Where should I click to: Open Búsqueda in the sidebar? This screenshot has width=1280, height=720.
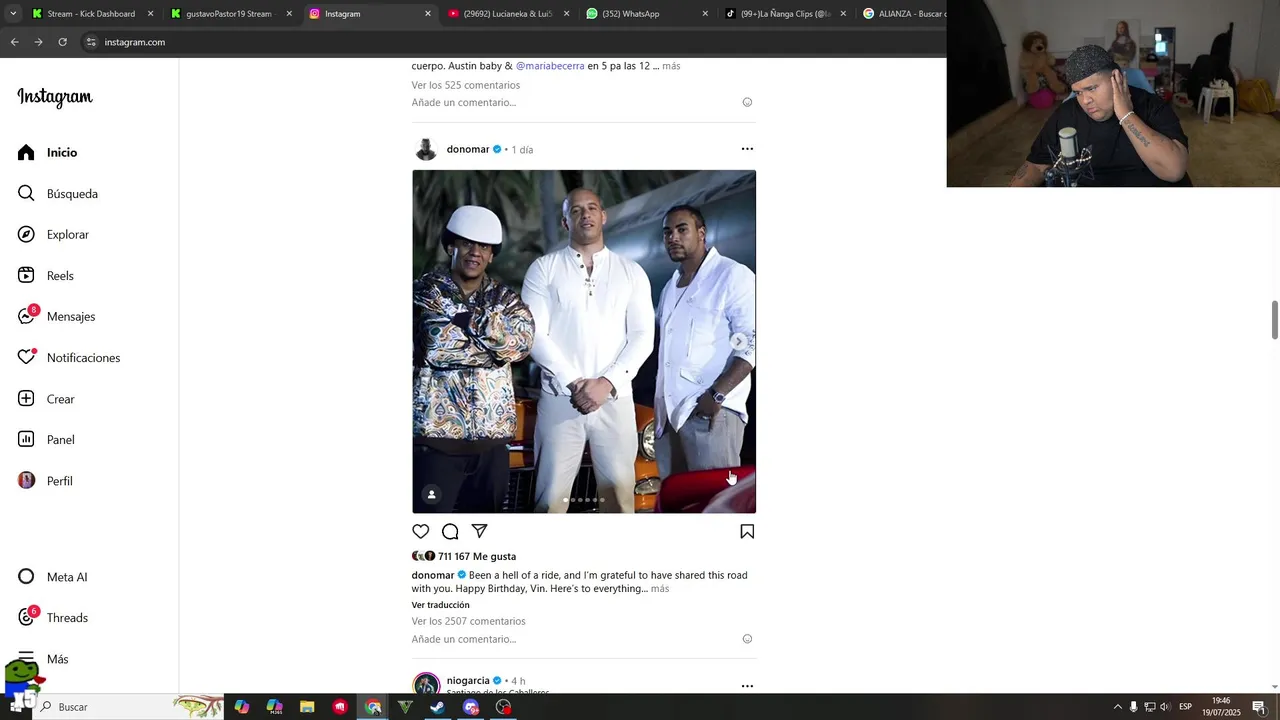58,193
